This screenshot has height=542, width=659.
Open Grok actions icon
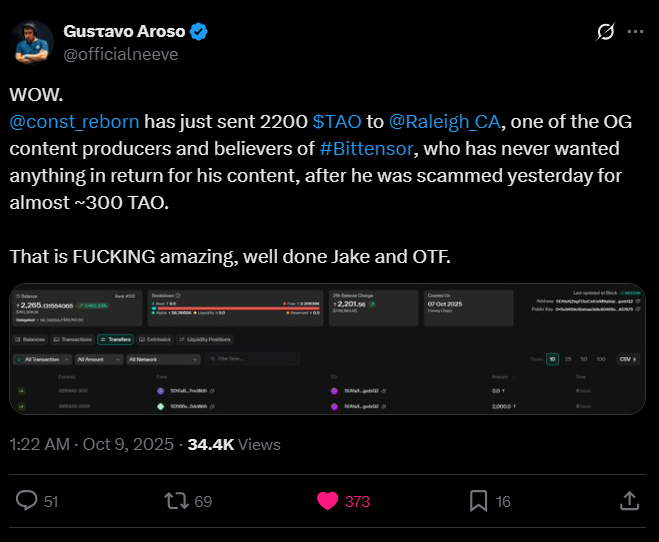(605, 32)
